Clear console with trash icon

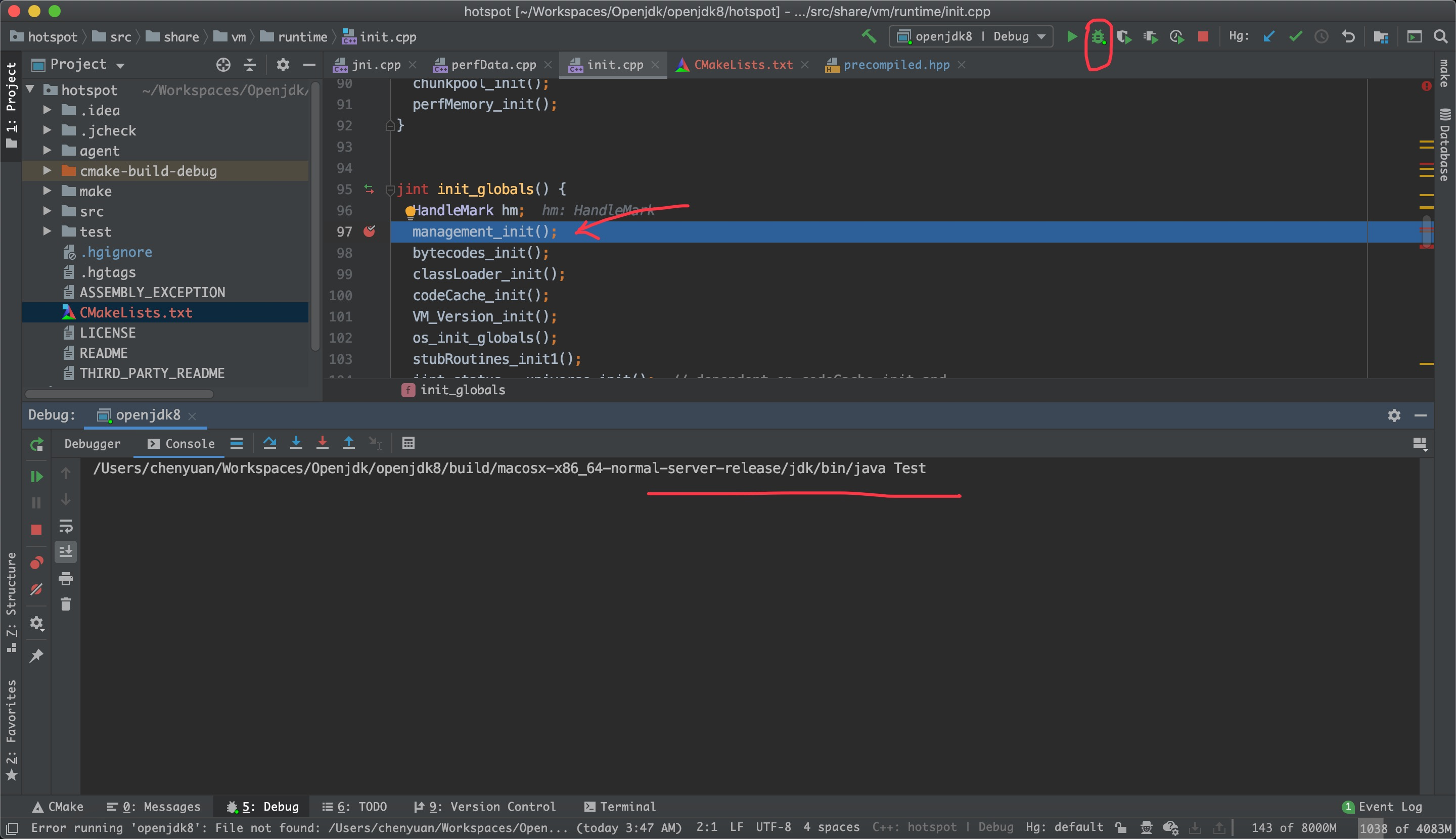coord(66,604)
